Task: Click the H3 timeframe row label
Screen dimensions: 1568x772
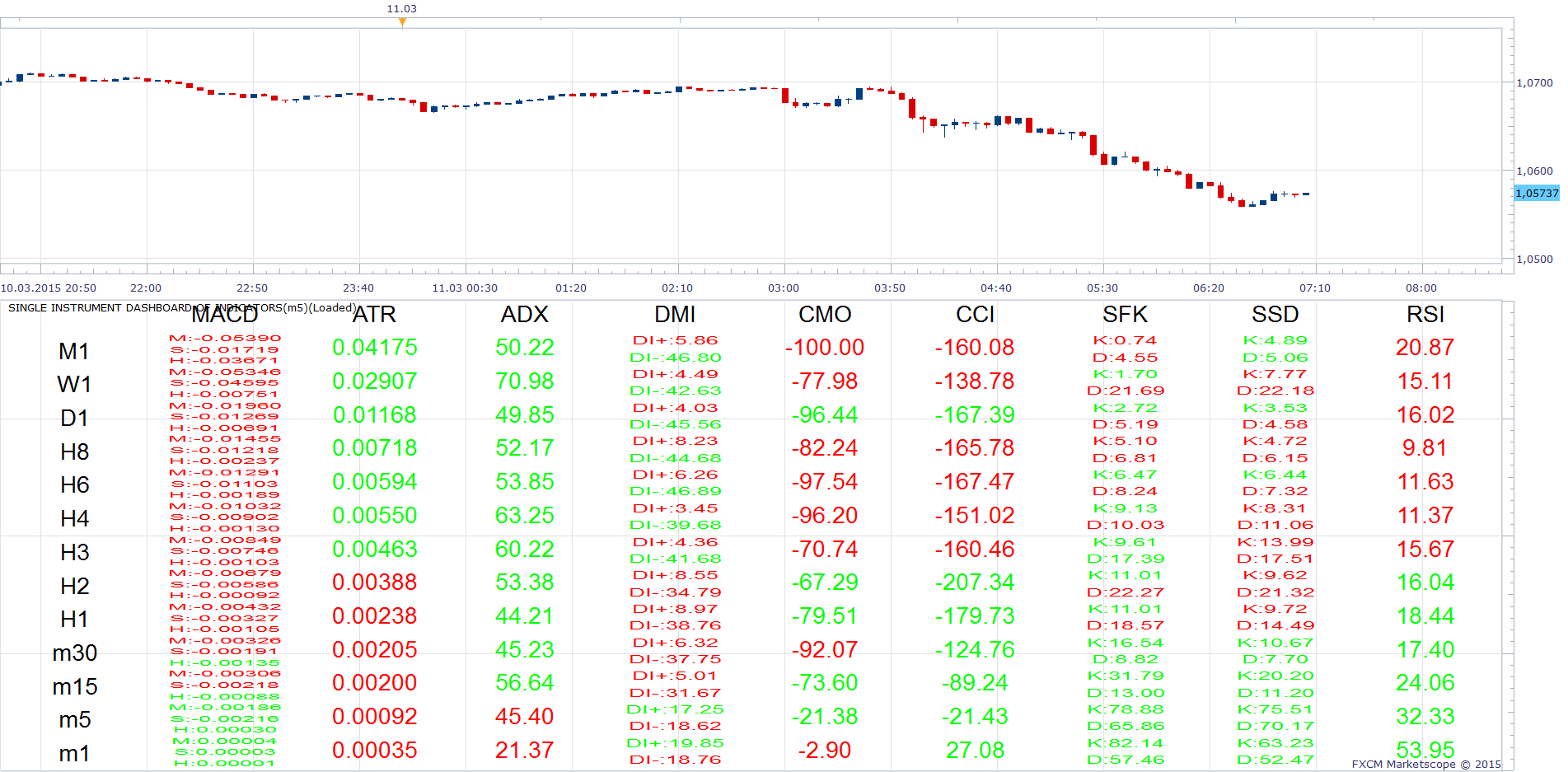Action: pos(74,553)
